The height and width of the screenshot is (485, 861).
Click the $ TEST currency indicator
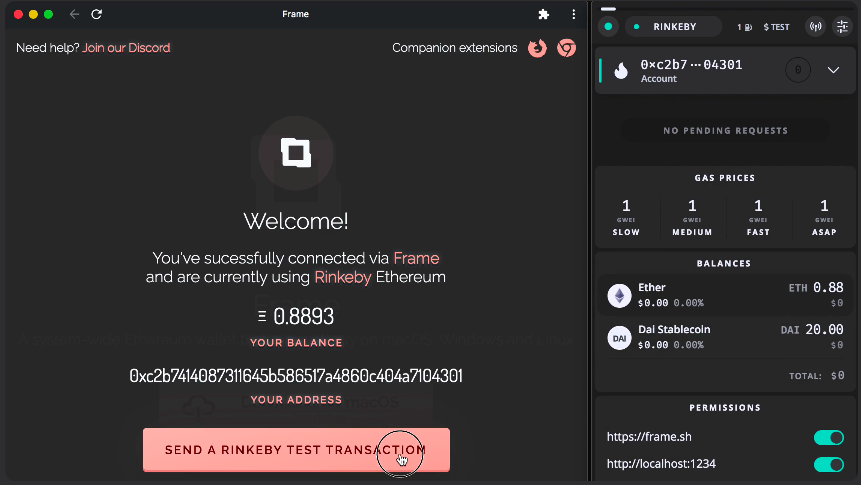click(x=776, y=27)
